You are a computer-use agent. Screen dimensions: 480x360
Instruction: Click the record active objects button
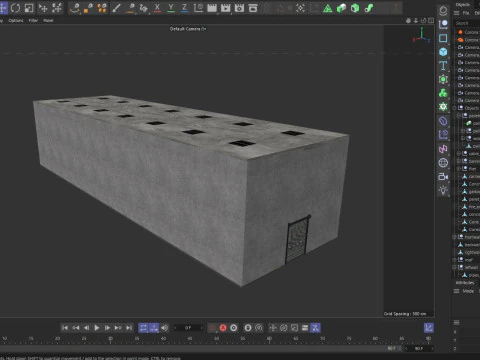tap(212, 328)
